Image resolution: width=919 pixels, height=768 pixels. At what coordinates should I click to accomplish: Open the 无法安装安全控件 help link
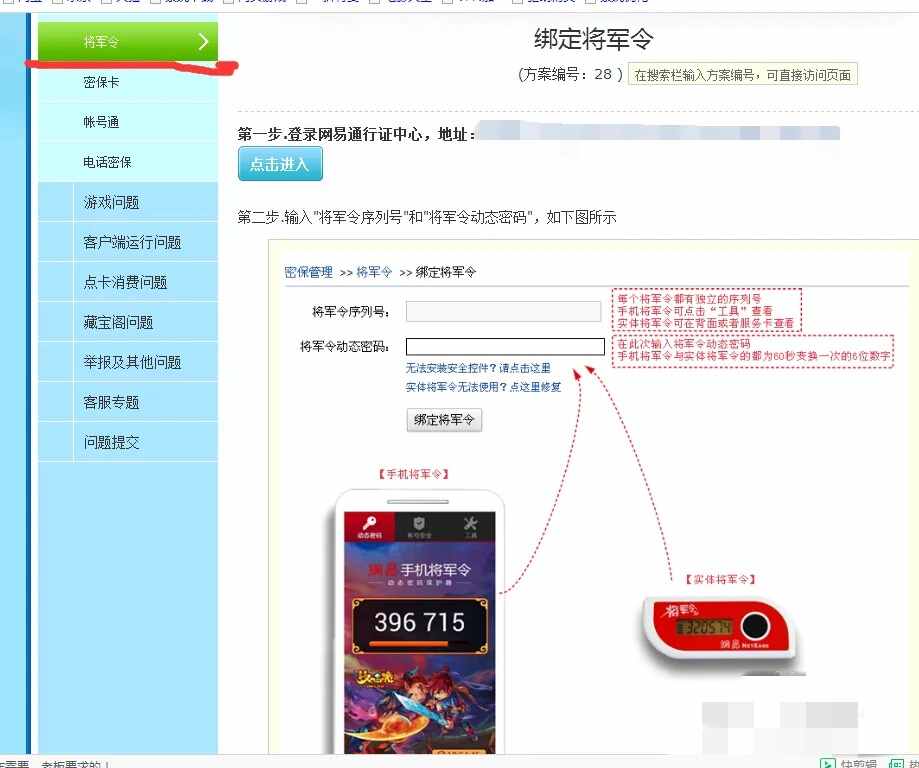pyautogui.click(x=478, y=368)
